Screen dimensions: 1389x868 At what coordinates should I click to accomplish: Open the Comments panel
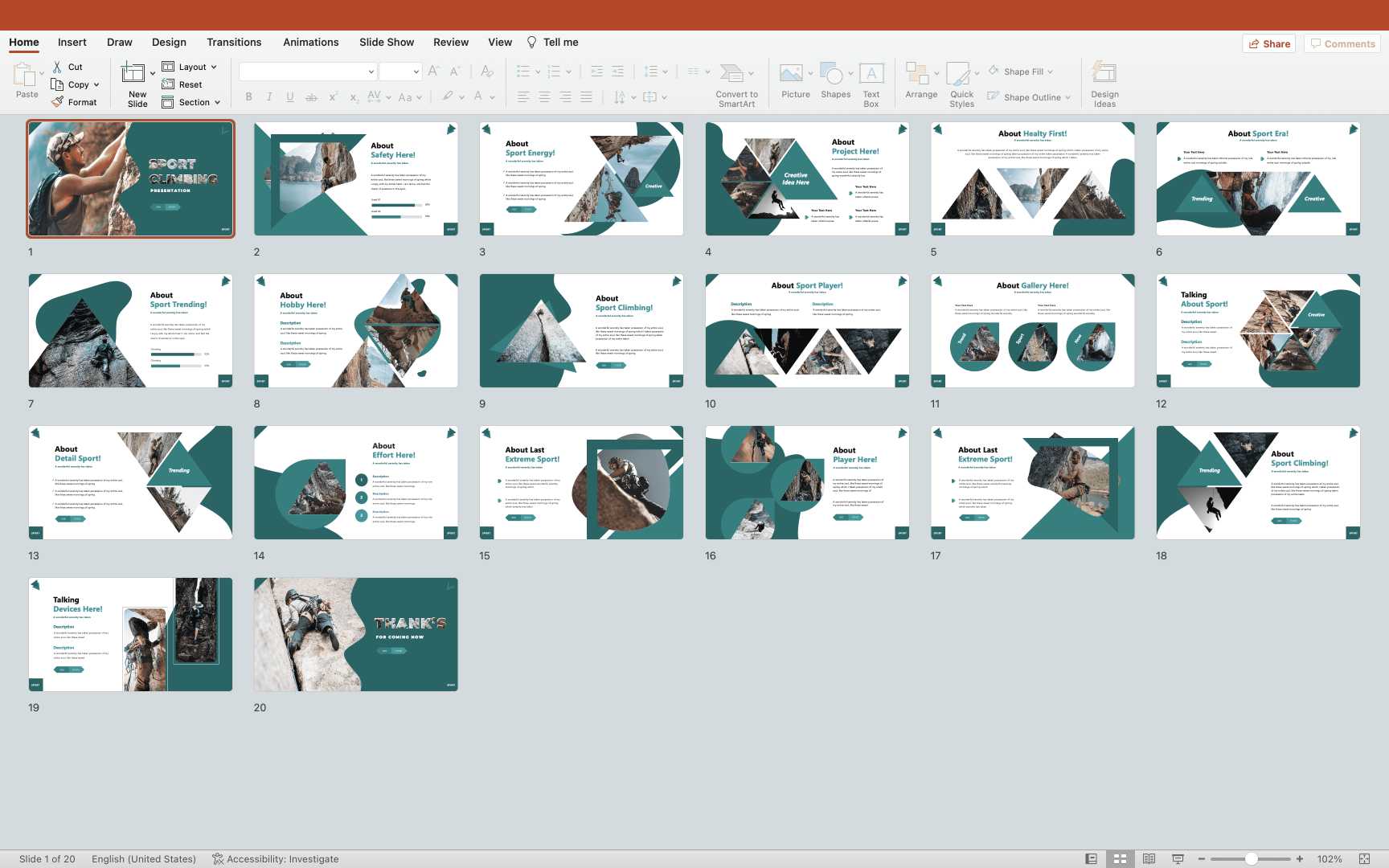tap(1342, 43)
